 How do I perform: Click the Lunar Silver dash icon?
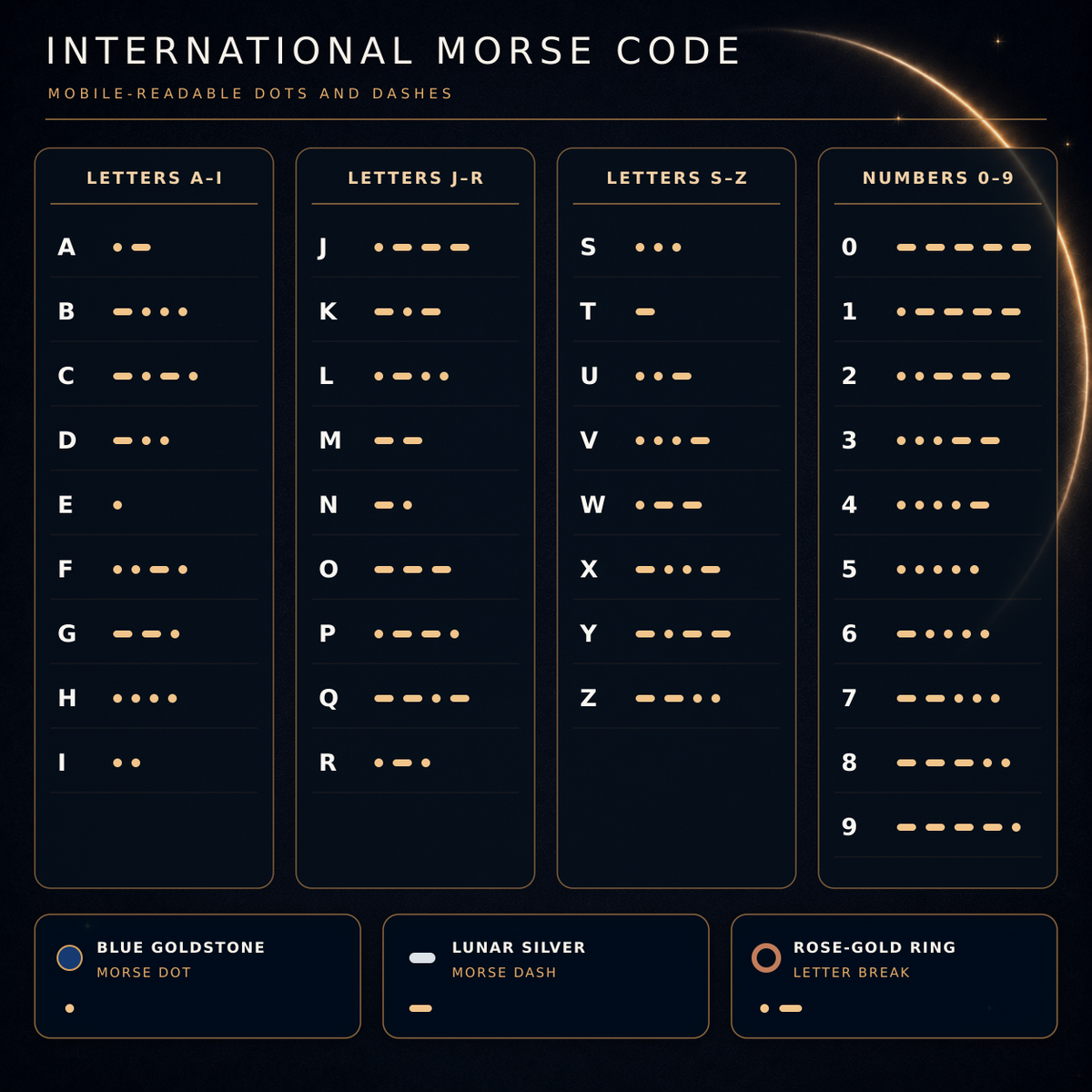coord(422,957)
